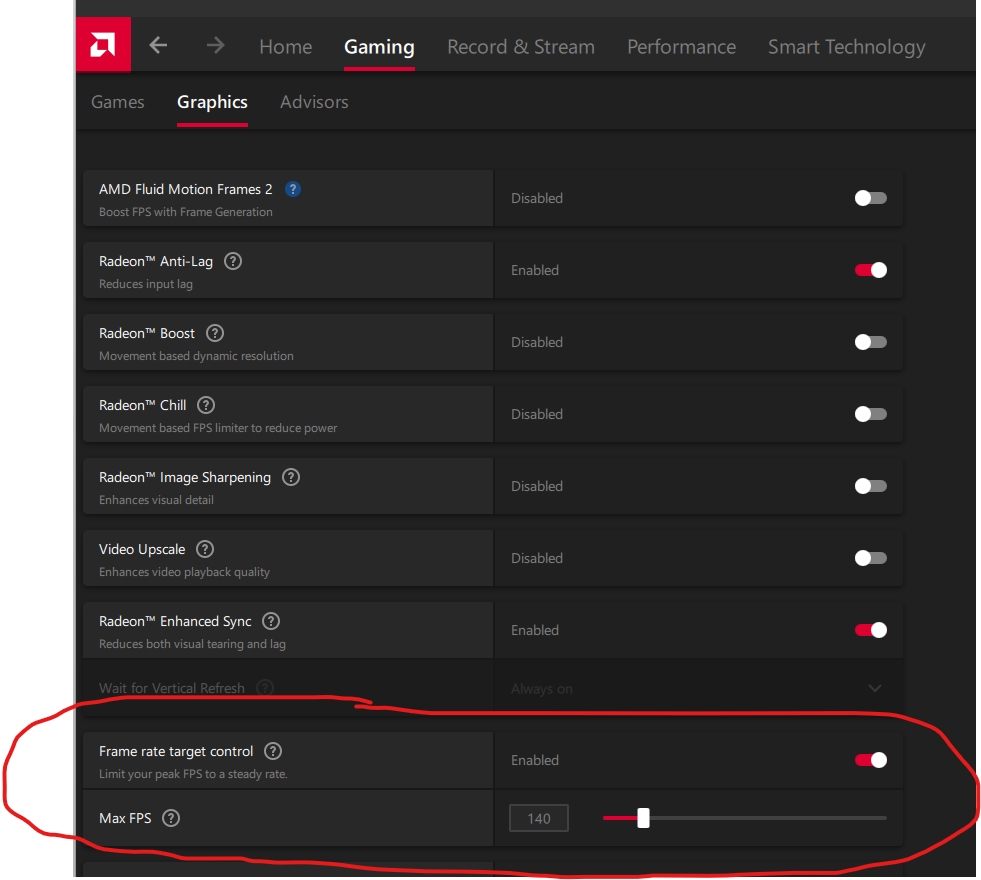Click the 'Reduces input lag' description

pyautogui.click(x=146, y=284)
